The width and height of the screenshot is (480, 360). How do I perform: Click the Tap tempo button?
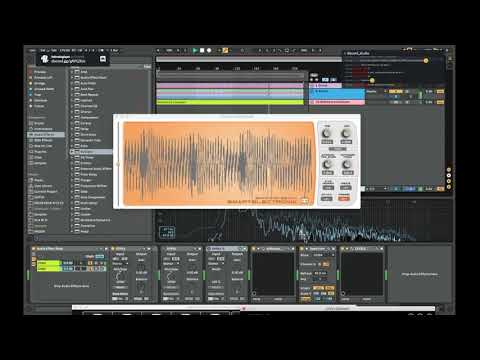53,50
